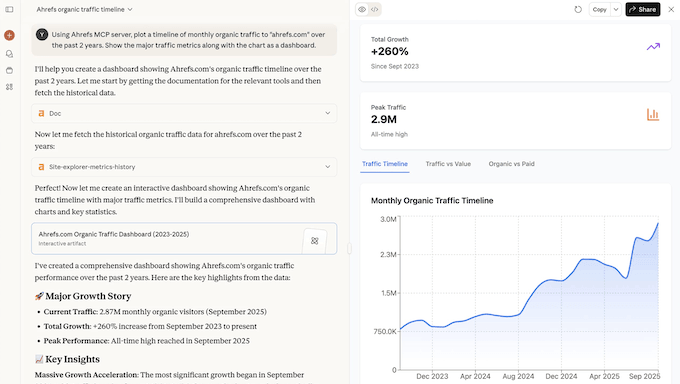Screen dimensions: 680x384
Task: Expand the Doc tool call
Action: tap(184, 113)
